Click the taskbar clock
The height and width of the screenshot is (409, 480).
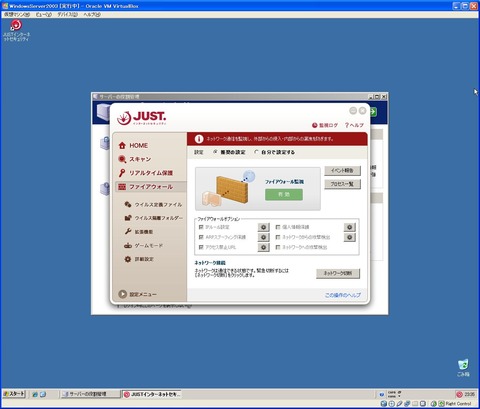tap(470, 394)
